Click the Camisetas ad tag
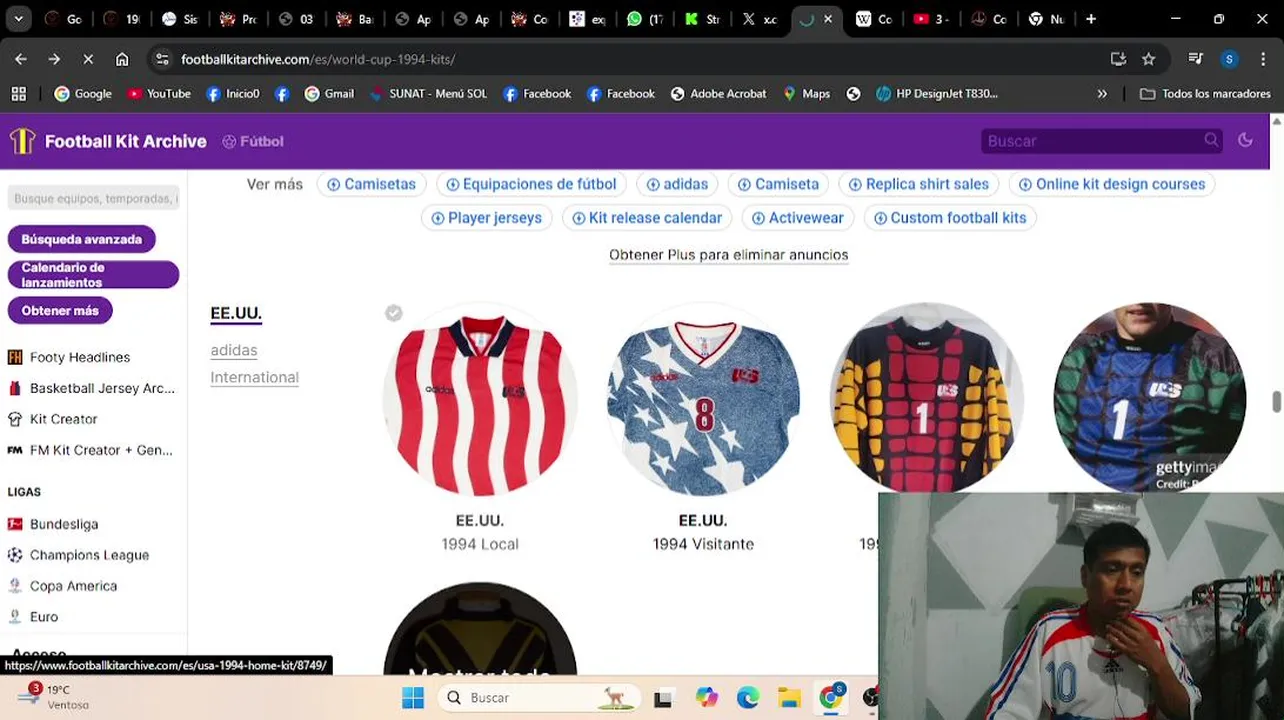Image resolution: width=1284 pixels, height=720 pixels. point(372,184)
